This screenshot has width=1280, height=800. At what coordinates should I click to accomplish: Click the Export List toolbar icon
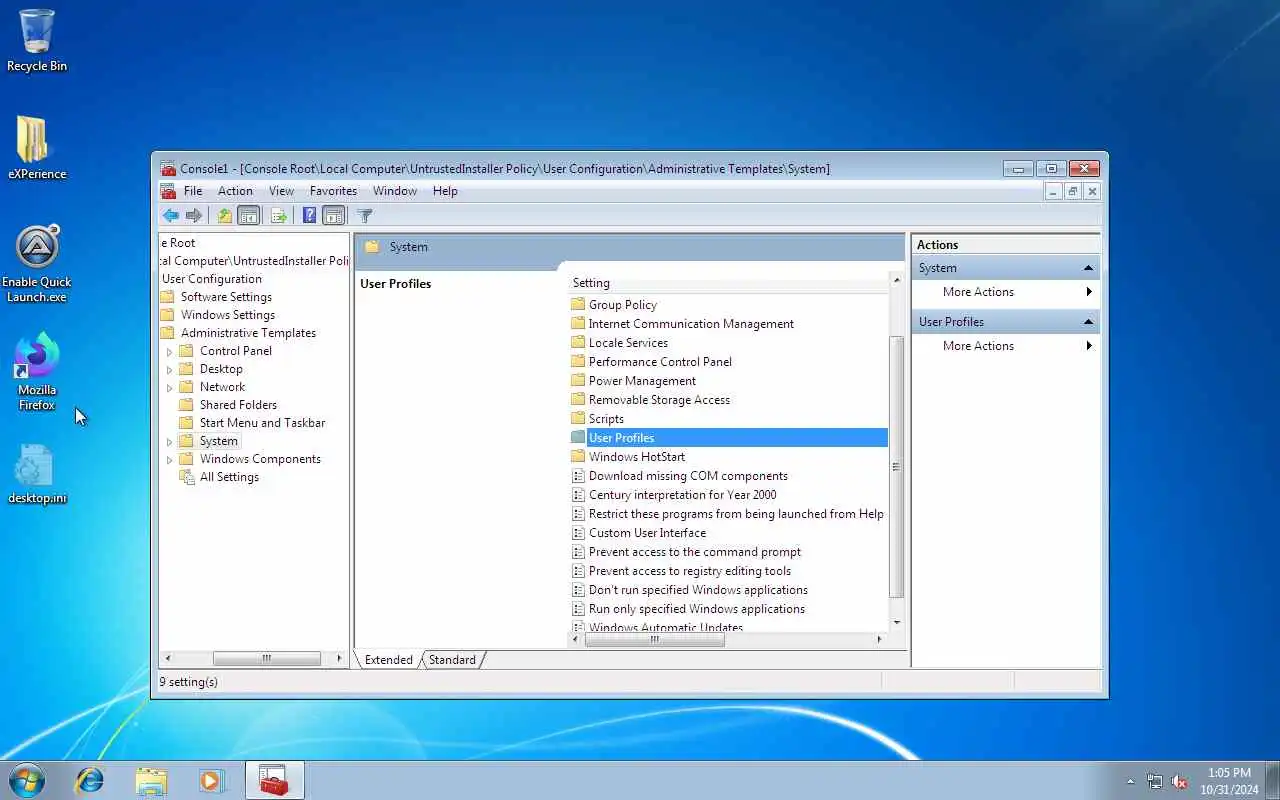point(279,216)
